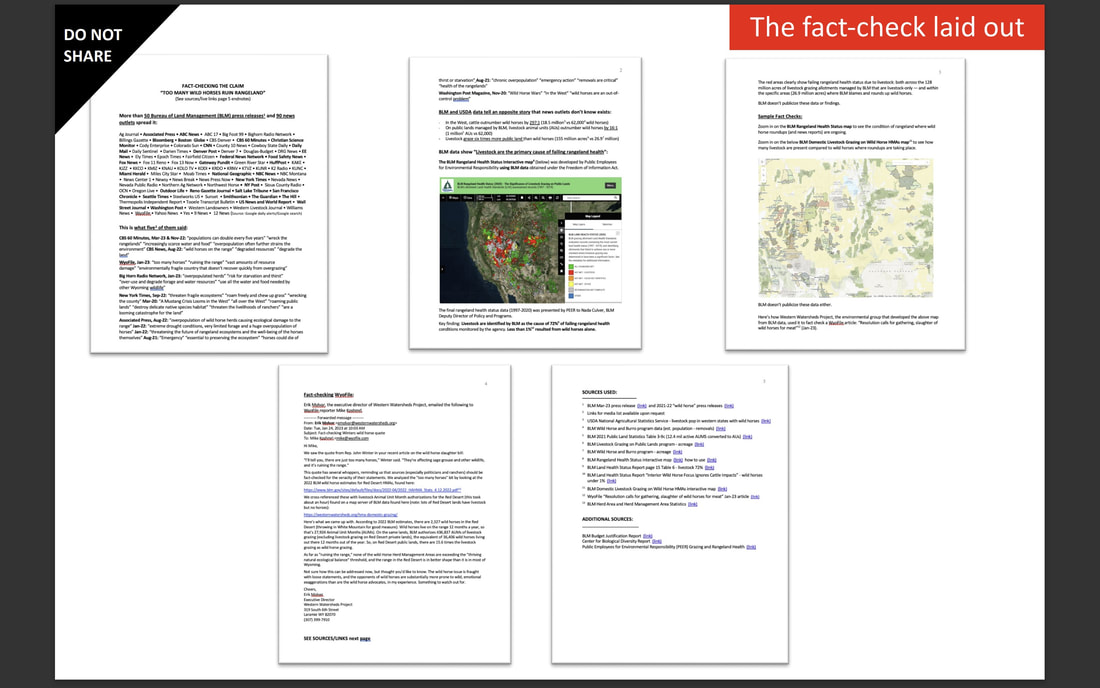Follow the link after 'BLM Mar-23 press release'
1100x688 pixels.
click(x=642, y=406)
